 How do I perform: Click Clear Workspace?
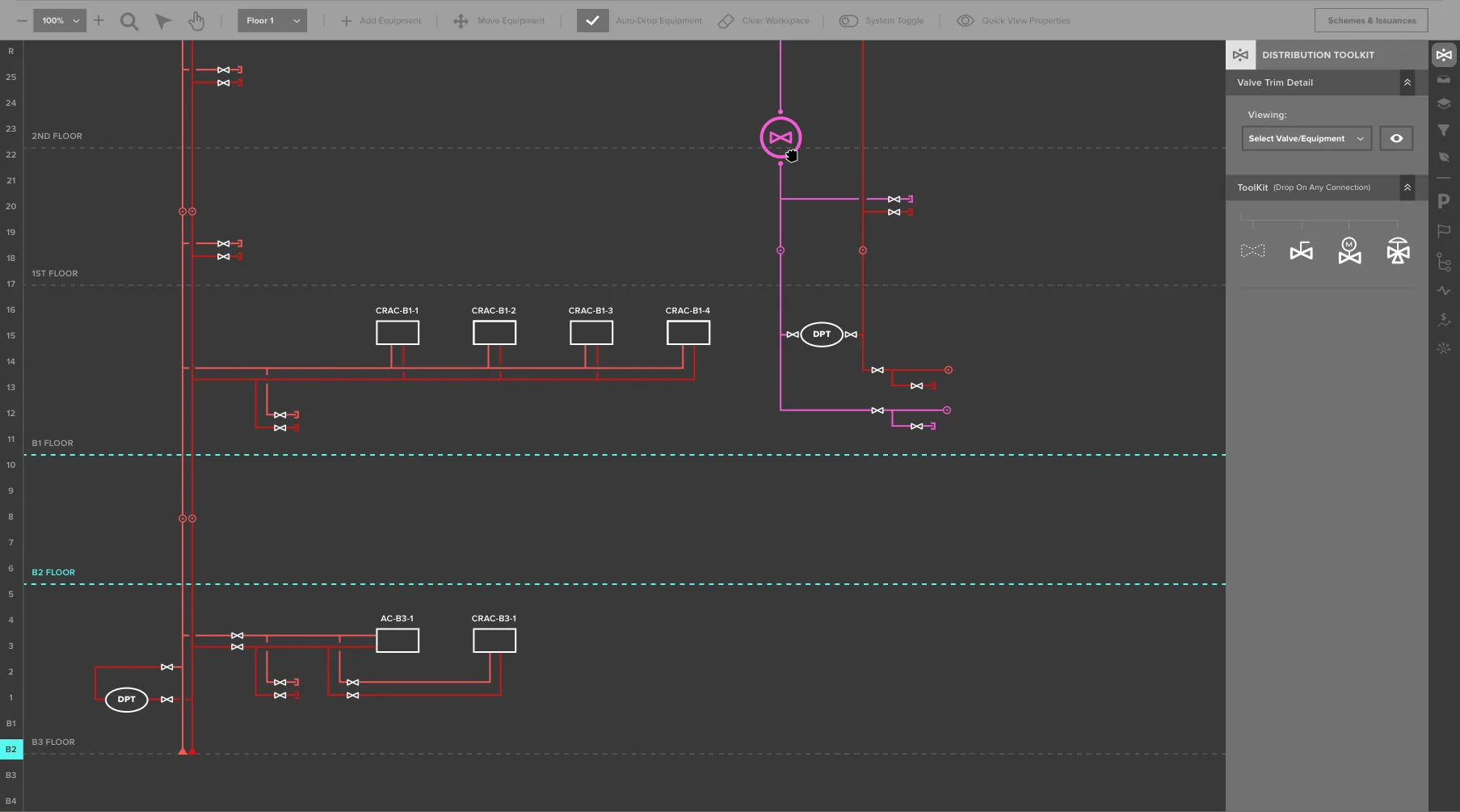tap(764, 21)
